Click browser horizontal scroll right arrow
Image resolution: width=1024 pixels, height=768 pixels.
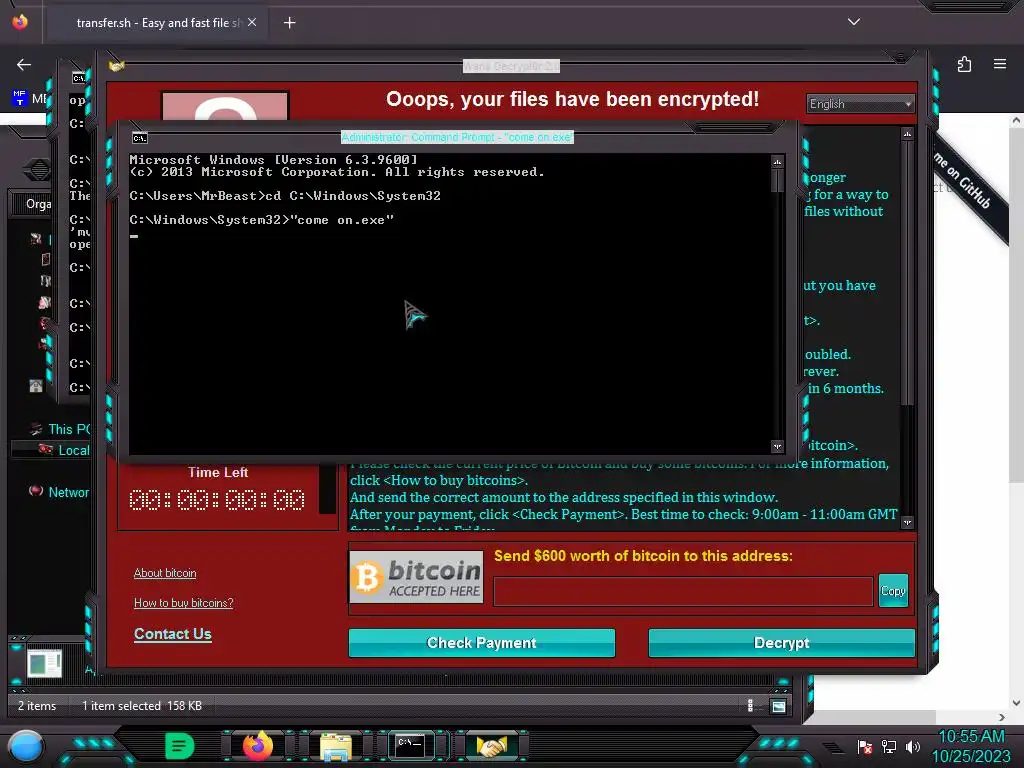pos(1002,717)
